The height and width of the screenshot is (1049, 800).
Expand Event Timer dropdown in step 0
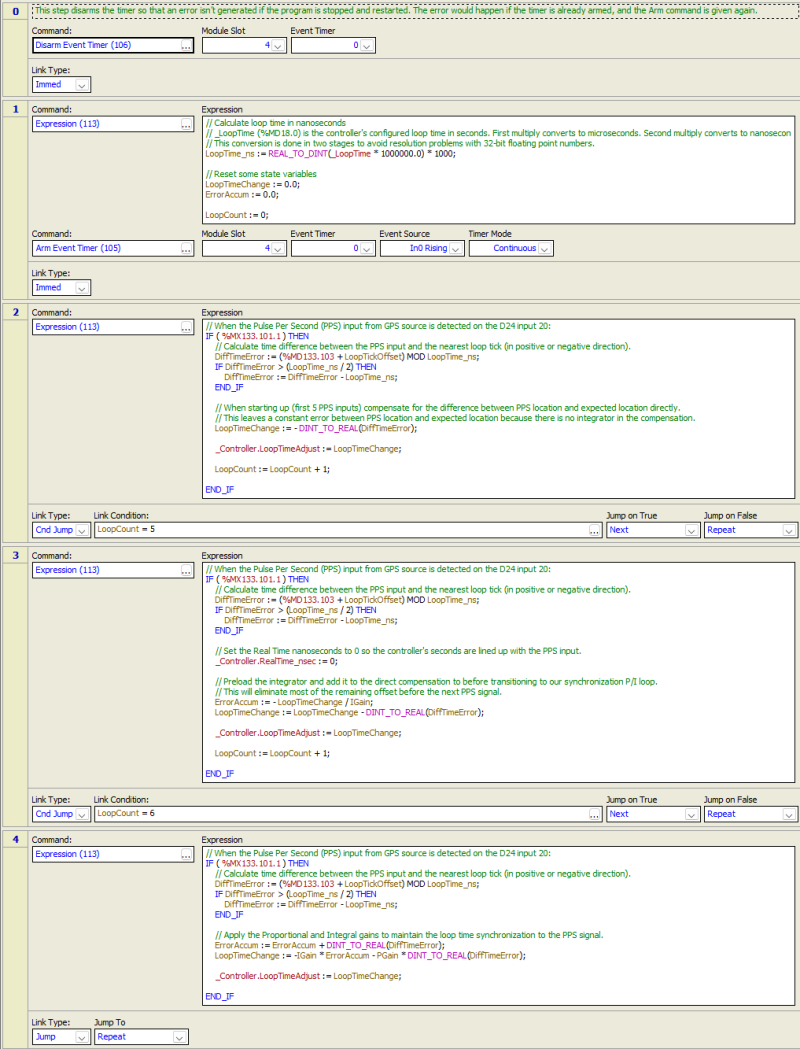click(x=367, y=45)
